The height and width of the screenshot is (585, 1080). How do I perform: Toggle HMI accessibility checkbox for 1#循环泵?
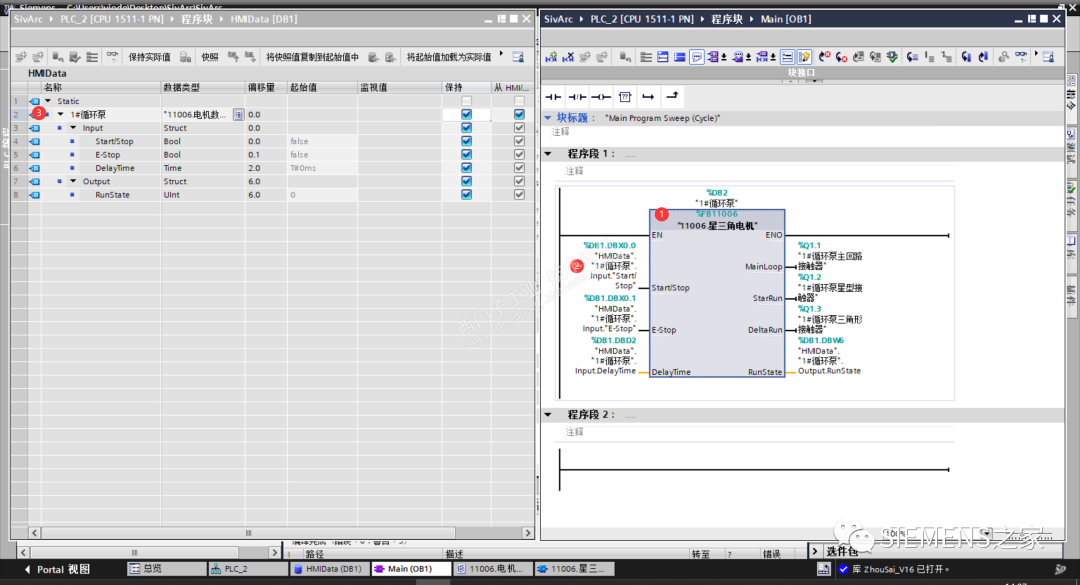pyautogui.click(x=518, y=113)
